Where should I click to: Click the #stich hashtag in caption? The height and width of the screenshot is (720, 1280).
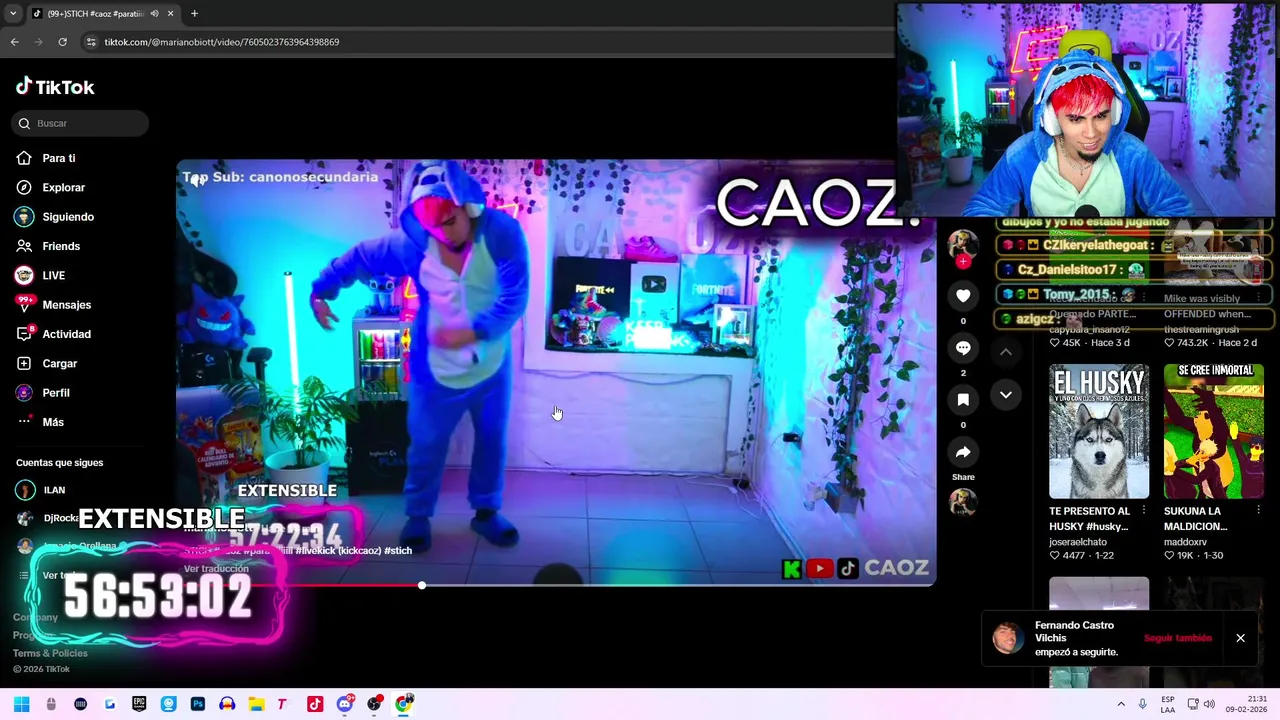(x=398, y=550)
